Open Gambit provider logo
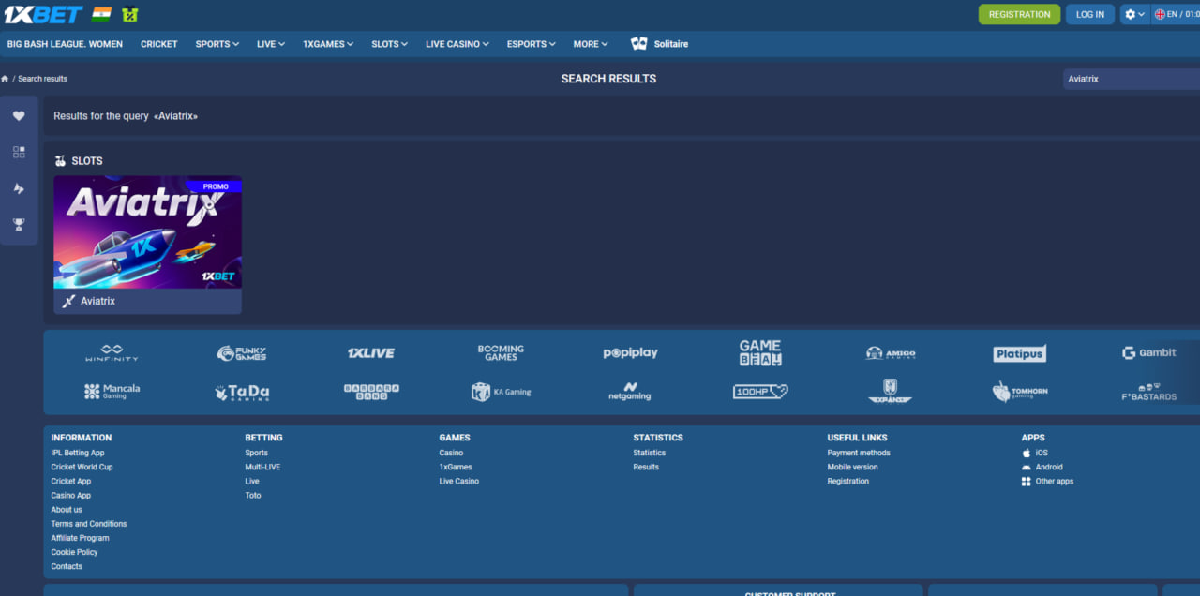The height and width of the screenshot is (596, 1200). click(x=1149, y=353)
